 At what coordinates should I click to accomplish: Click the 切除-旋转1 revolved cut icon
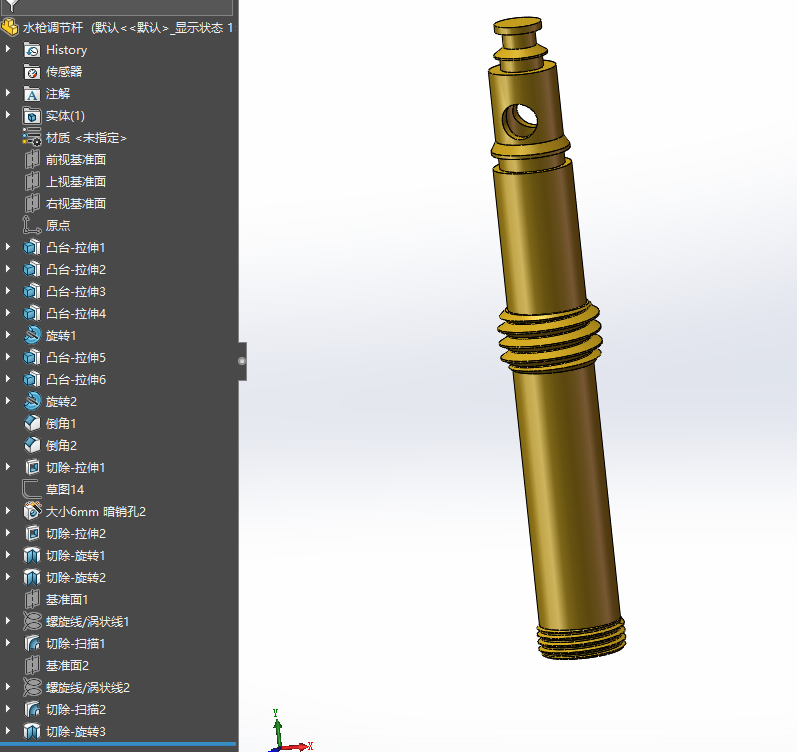(x=32, y=556)
